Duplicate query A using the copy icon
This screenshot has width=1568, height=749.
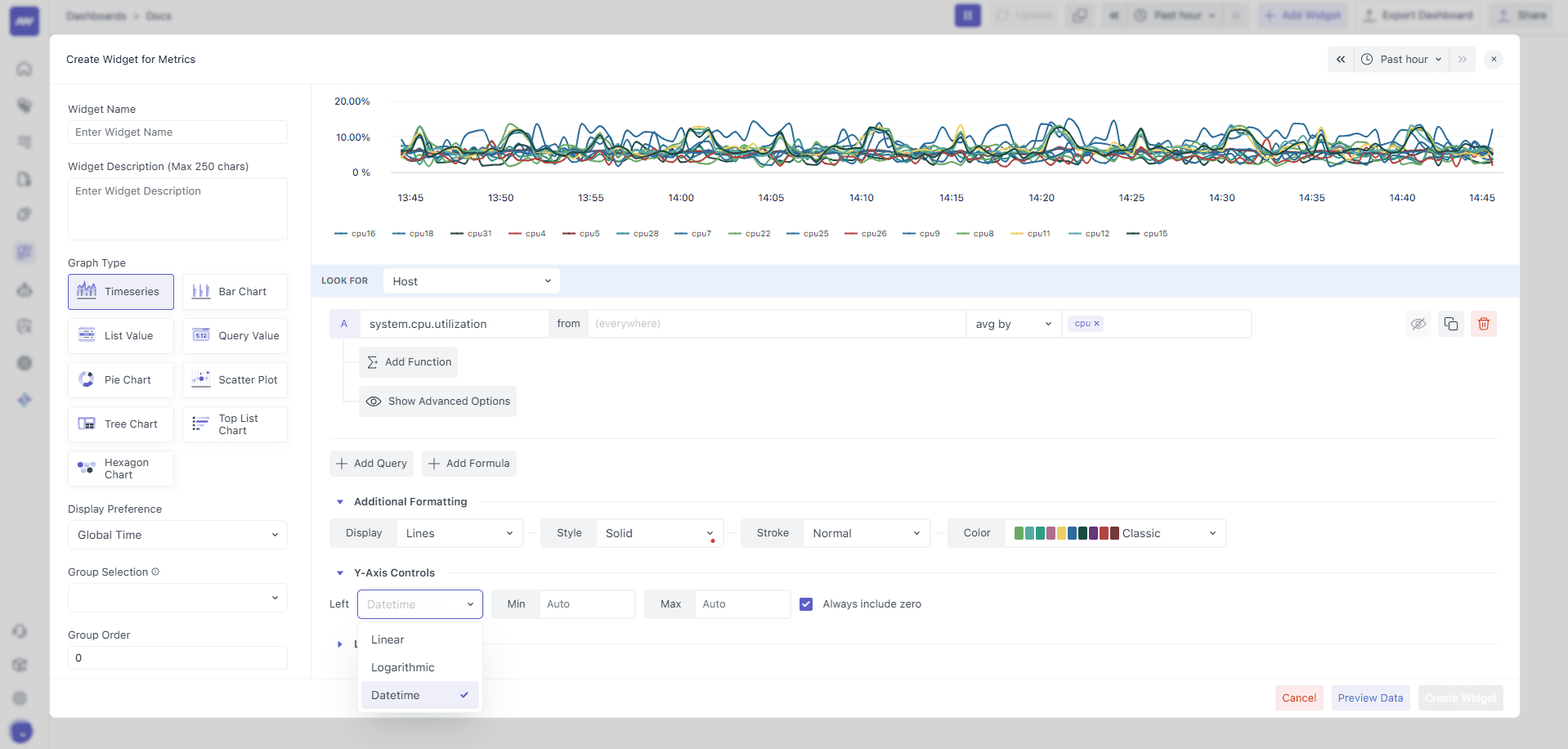click(x=1451, y=324)
